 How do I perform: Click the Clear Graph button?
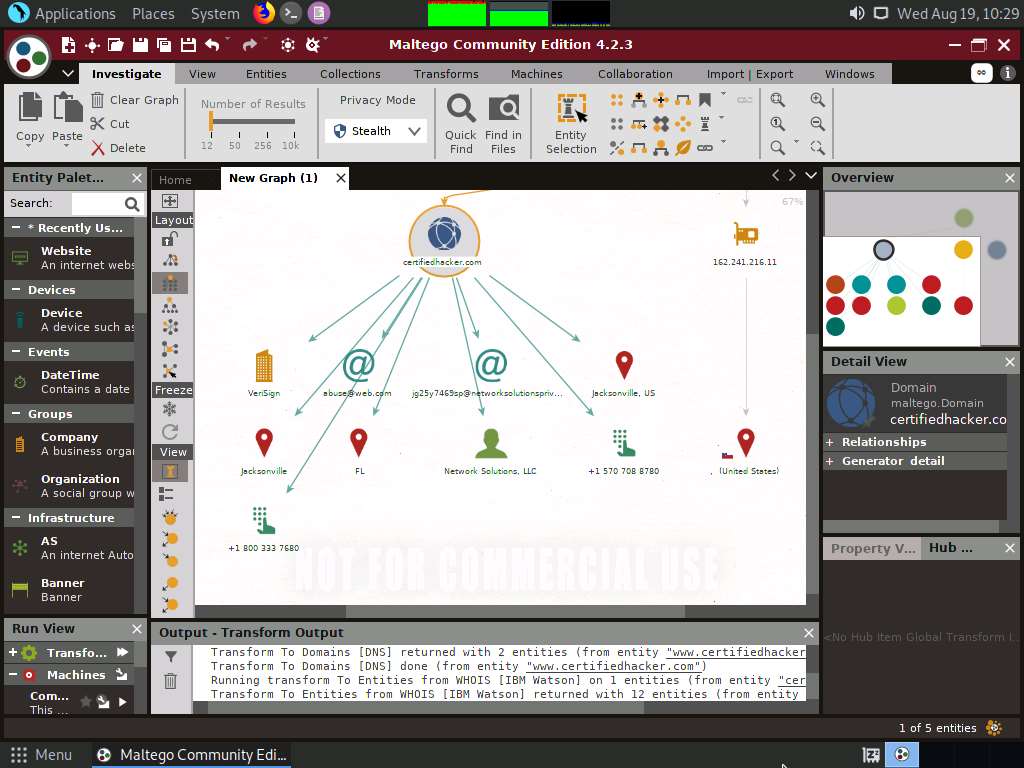point(135,100)
